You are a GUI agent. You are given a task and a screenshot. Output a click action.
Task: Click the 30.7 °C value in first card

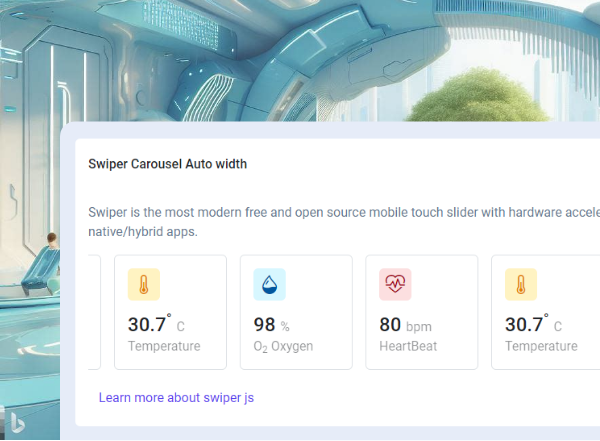coord(156,325)
